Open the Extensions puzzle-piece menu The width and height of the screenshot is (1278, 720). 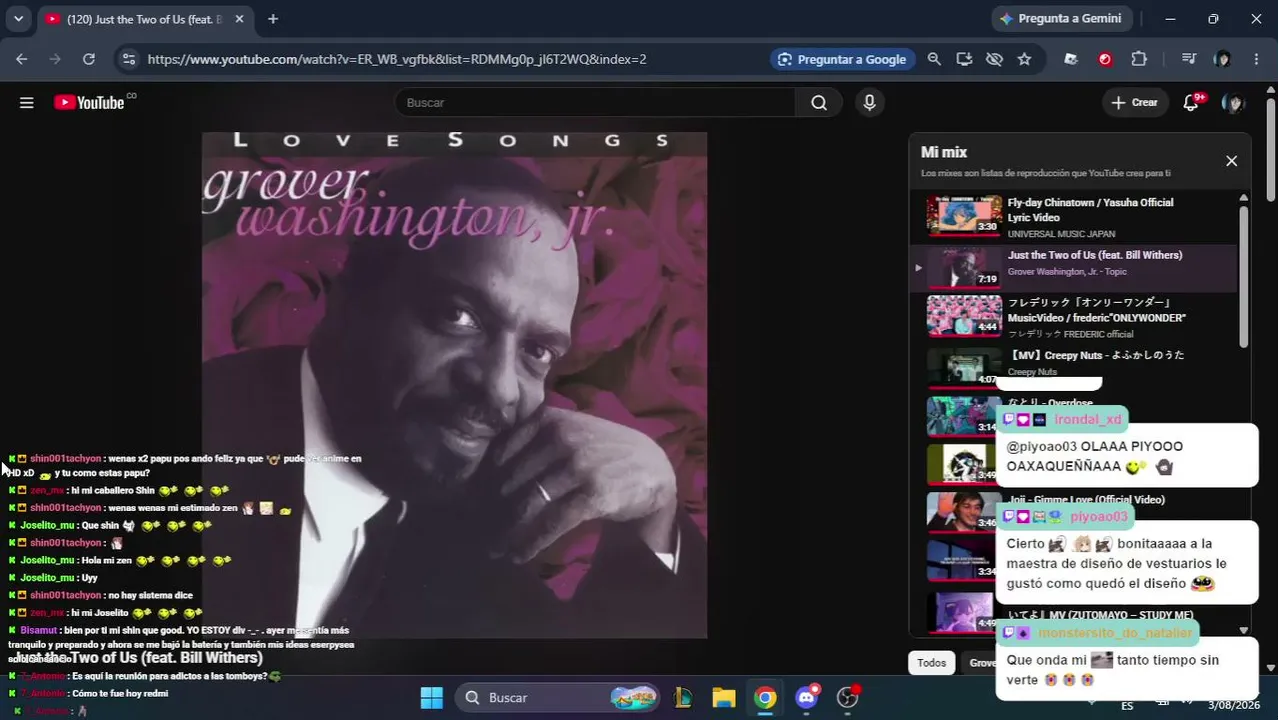click(1139, 59)
